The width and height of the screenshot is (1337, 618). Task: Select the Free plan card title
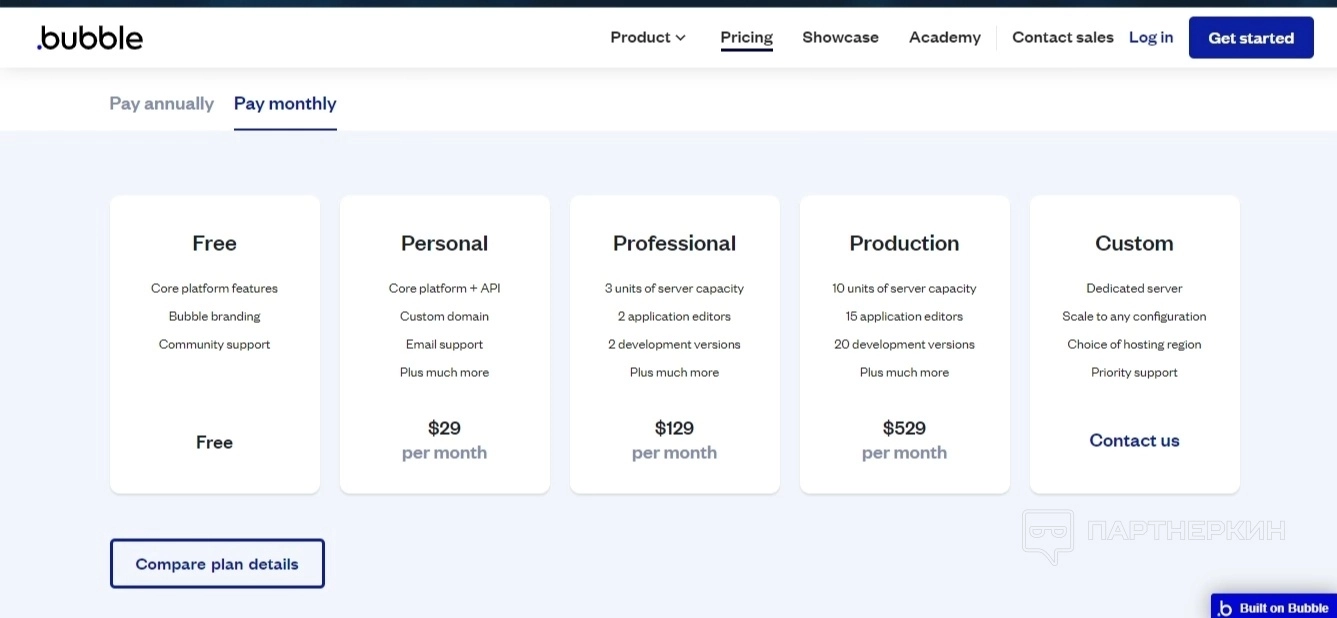[x=214, y=244]
